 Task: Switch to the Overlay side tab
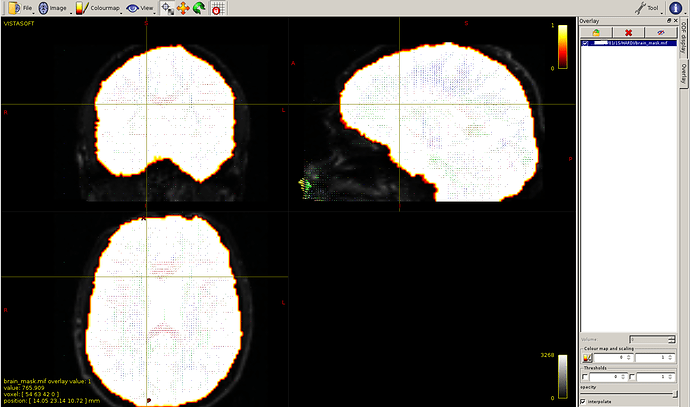pyautogui.click(x=684, y=73)
